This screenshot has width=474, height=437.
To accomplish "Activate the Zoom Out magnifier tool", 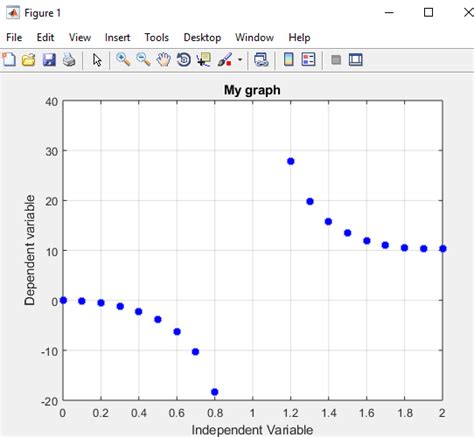I will tap(143, 60).
